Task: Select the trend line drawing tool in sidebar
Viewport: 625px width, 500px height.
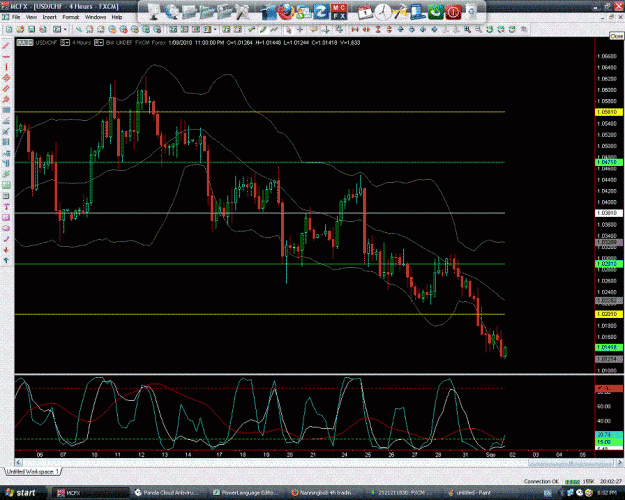Action: coord(6,46)
